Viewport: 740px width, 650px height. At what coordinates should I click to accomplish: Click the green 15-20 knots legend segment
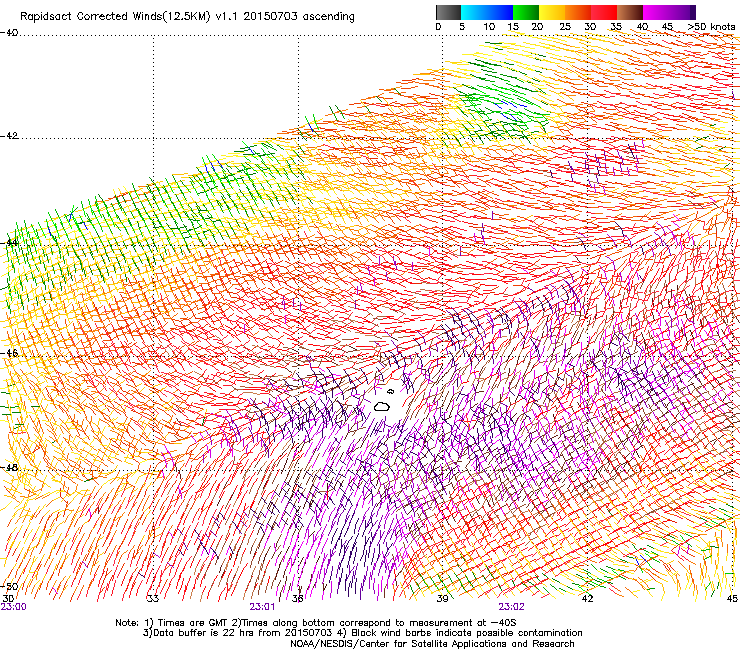(526, 12)
